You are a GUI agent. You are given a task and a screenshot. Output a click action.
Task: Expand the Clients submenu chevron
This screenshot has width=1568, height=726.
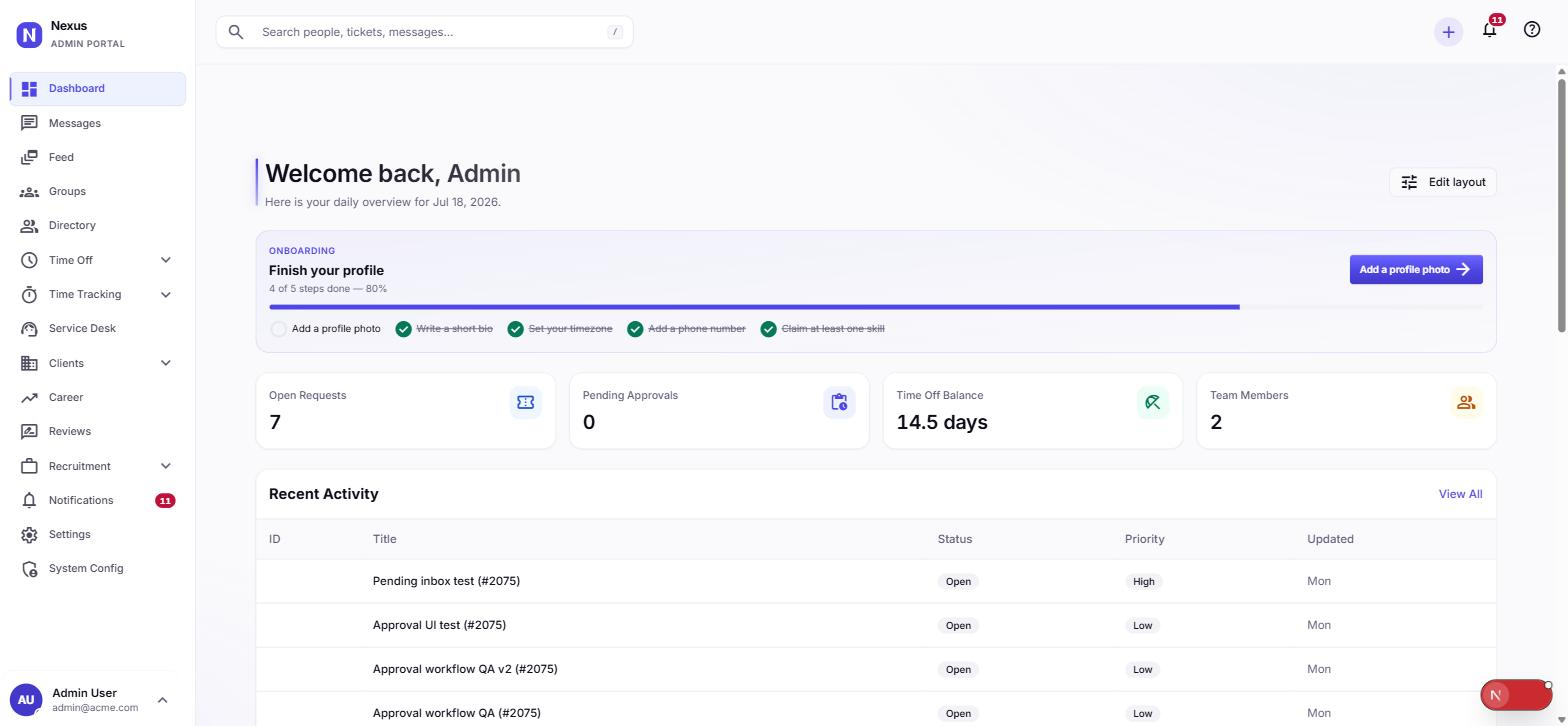(x=166, y=363)
